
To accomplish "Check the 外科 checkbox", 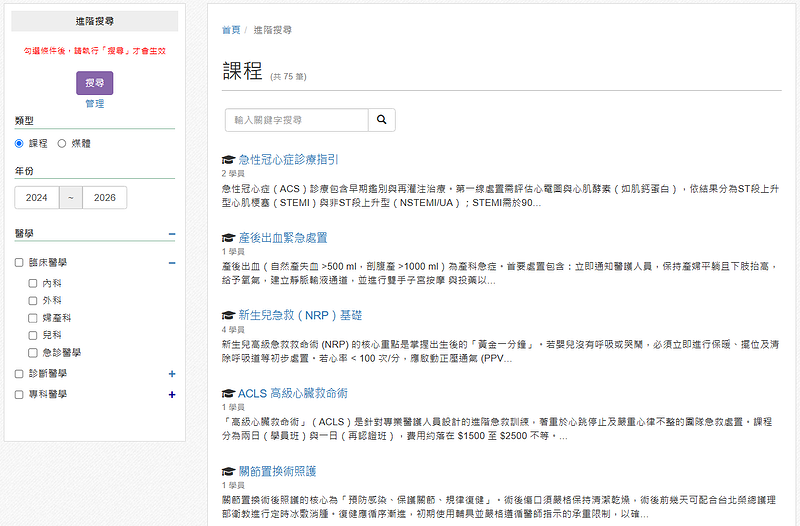I will (x=33, y=300).
